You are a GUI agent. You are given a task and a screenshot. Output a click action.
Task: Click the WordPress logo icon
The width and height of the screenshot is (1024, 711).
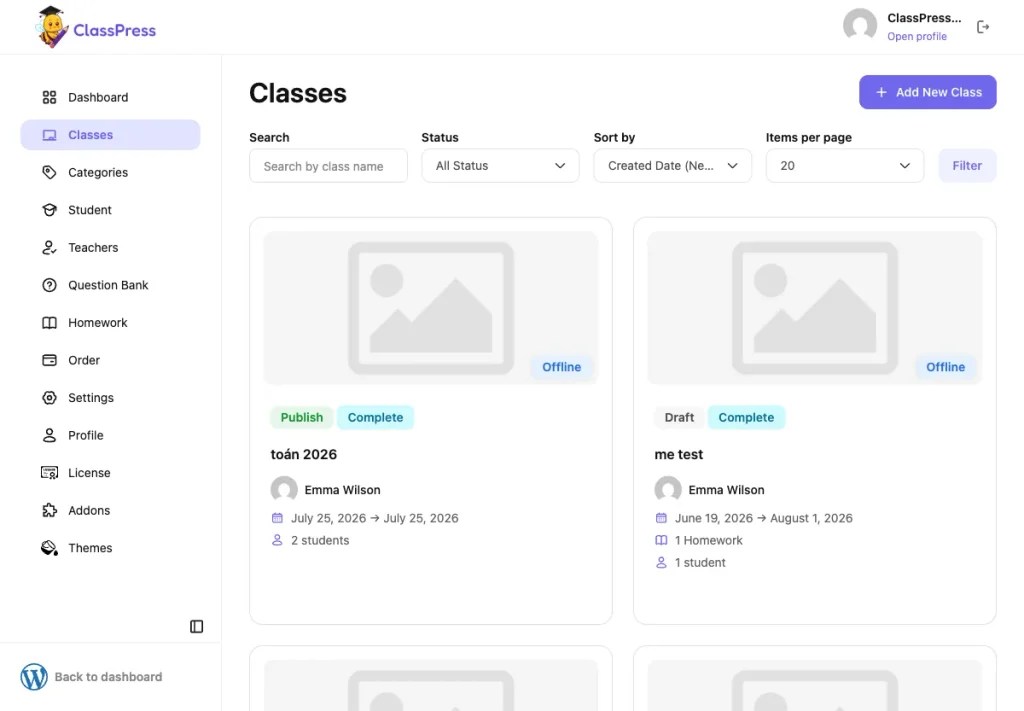pyautogui.click(x=34, y=677)
